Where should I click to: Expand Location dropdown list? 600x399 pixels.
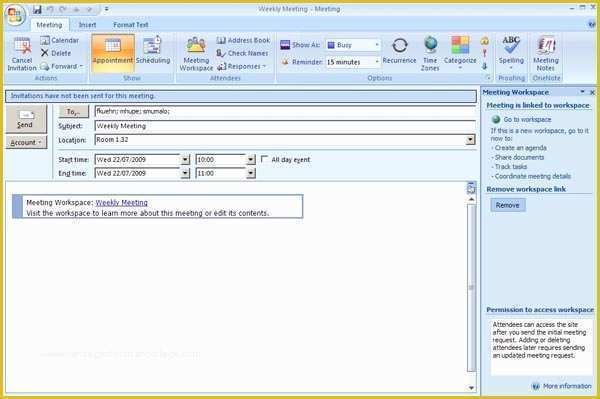point(470,140)
